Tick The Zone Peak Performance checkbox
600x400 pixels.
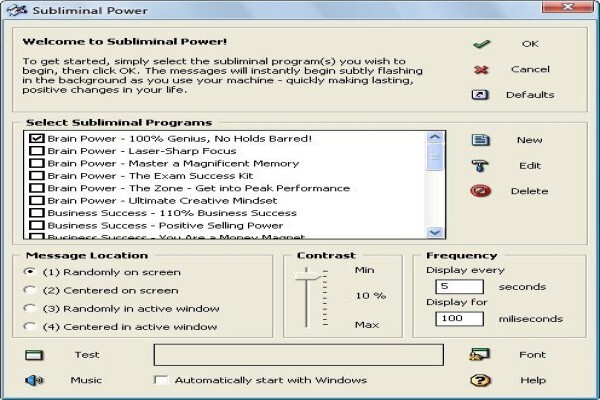(37, 188)
